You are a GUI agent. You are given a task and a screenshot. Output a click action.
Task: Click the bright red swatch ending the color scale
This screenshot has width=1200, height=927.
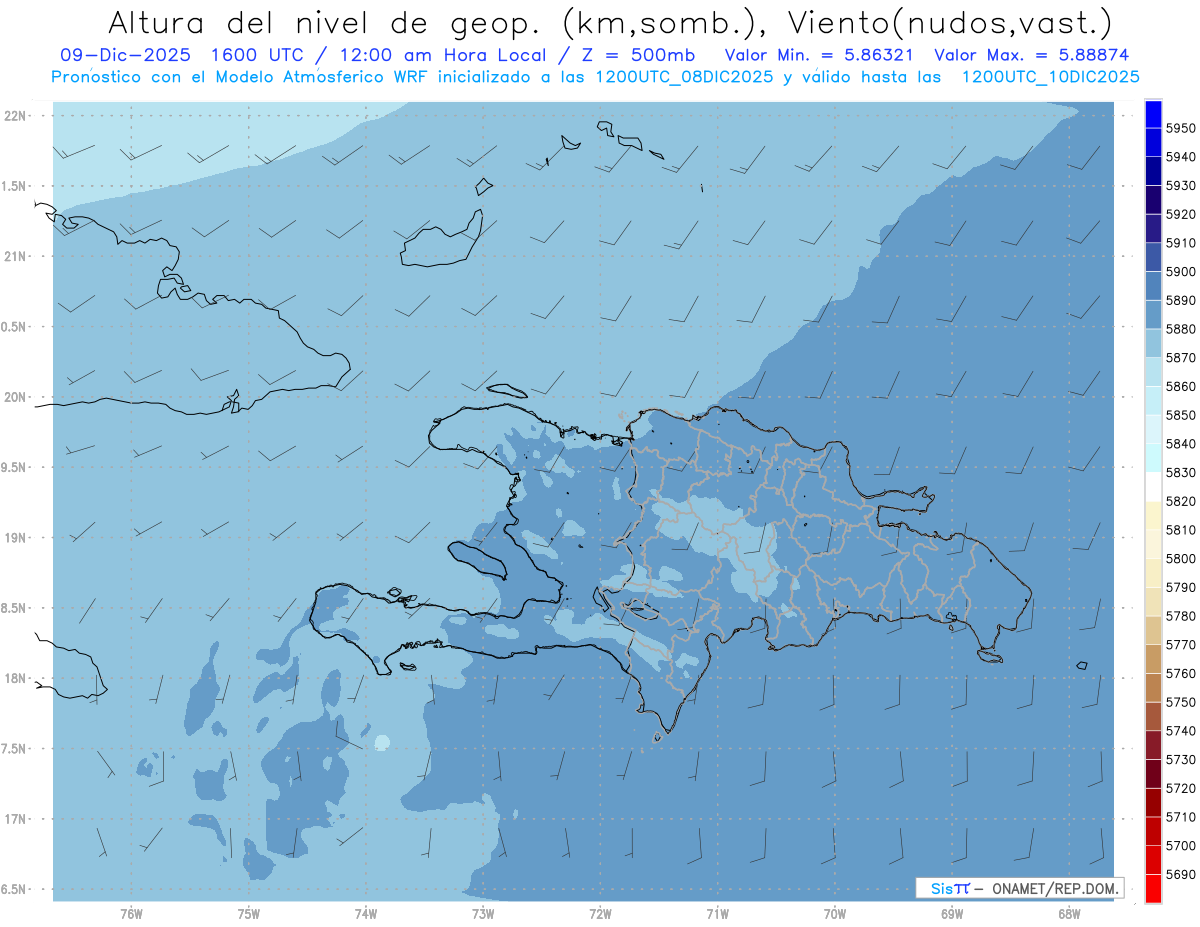(1153, 888)
